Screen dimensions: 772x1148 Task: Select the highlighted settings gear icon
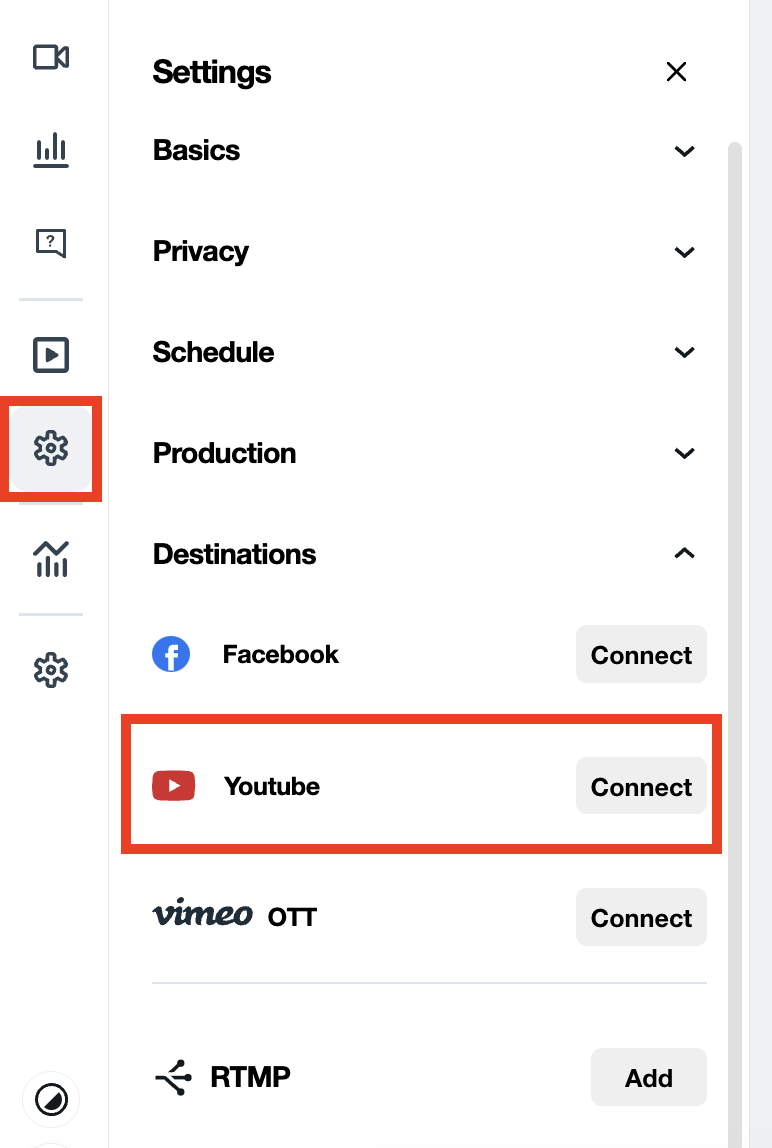click(x=51, y=449)
